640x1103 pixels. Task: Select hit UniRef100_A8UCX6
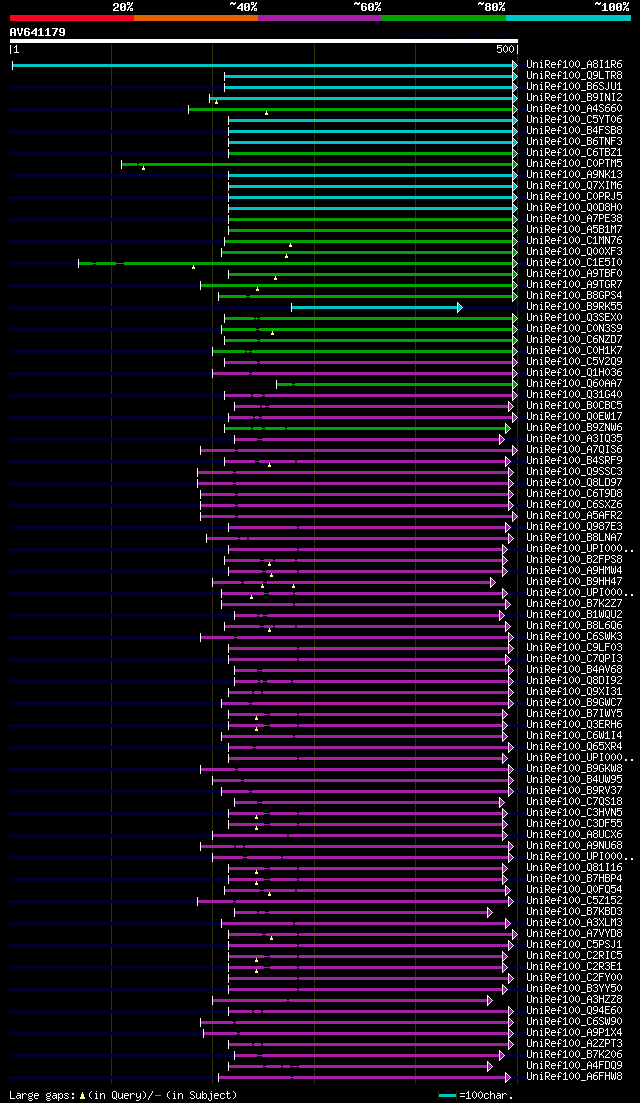point(574,835)
